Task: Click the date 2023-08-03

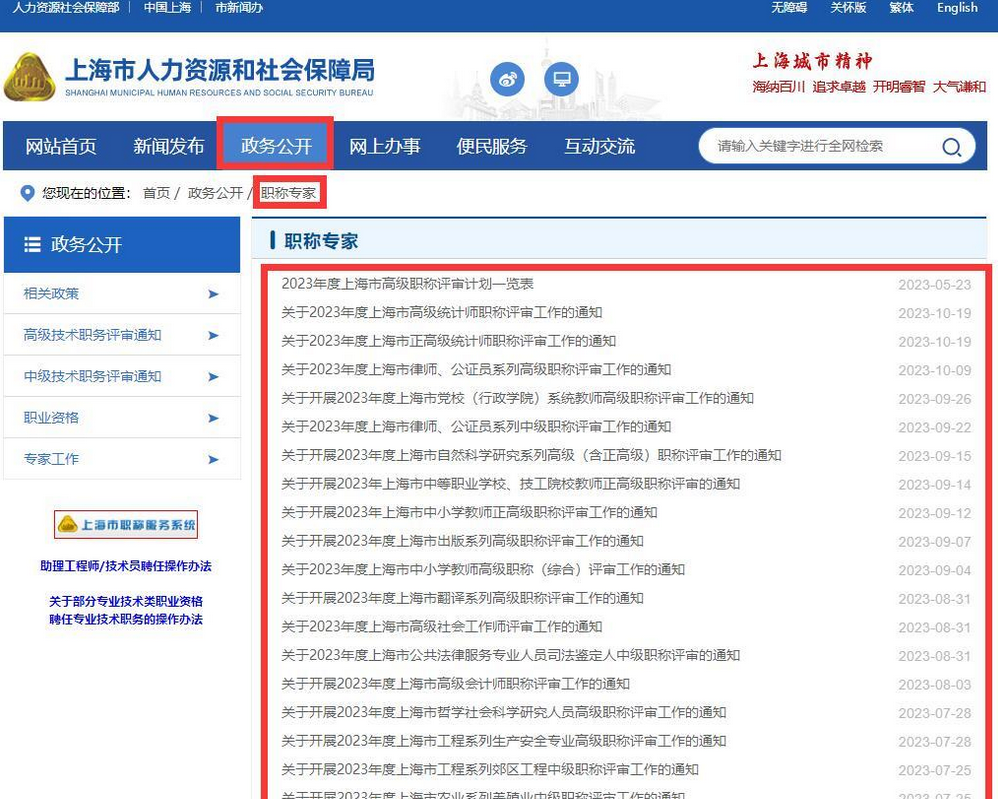Action: [x=934, y=684]
